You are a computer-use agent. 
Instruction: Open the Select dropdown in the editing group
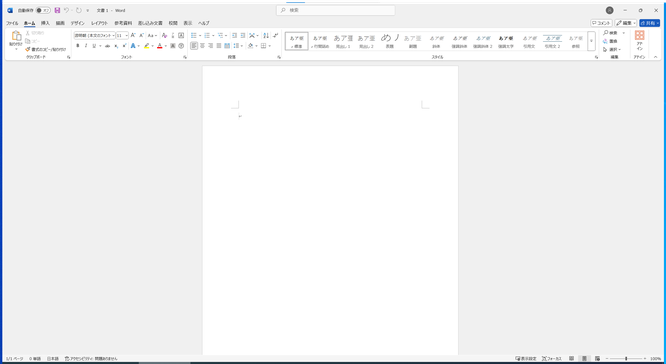(x=612, y=49)
